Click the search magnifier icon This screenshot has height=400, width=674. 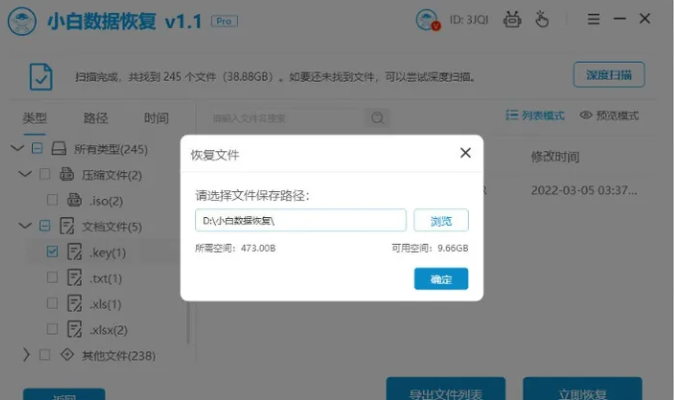point(377,118)
